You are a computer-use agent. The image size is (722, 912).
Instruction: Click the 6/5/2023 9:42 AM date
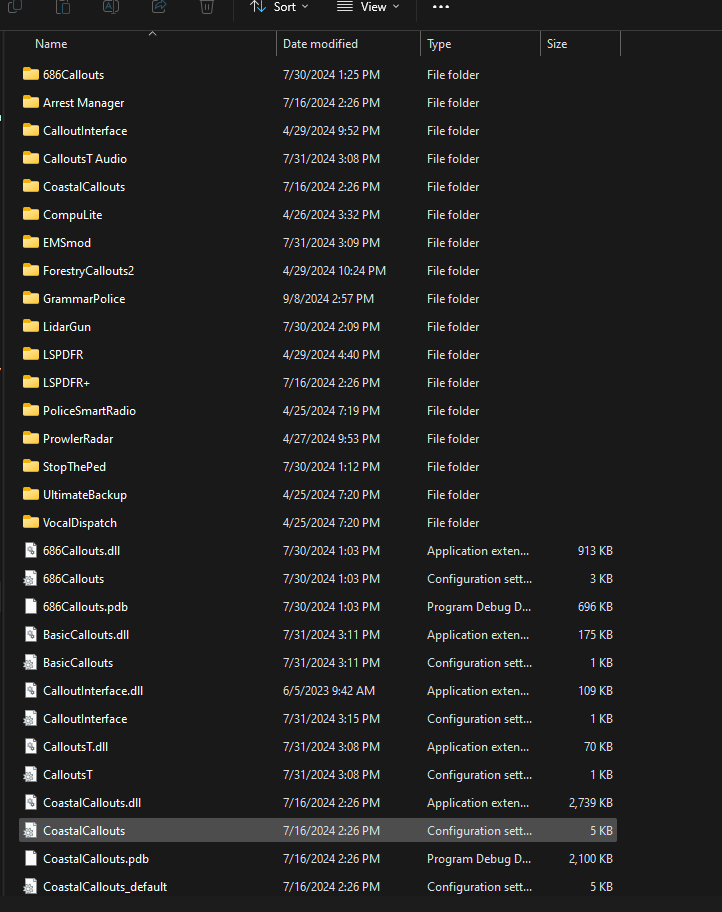click(329, 691)
